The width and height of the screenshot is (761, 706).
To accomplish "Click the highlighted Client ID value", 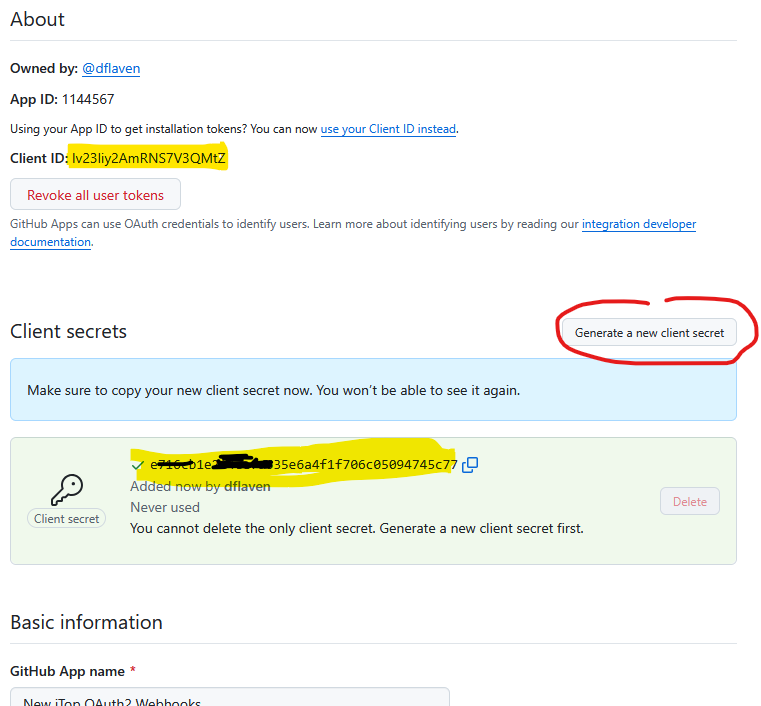I will pos(149,158).
